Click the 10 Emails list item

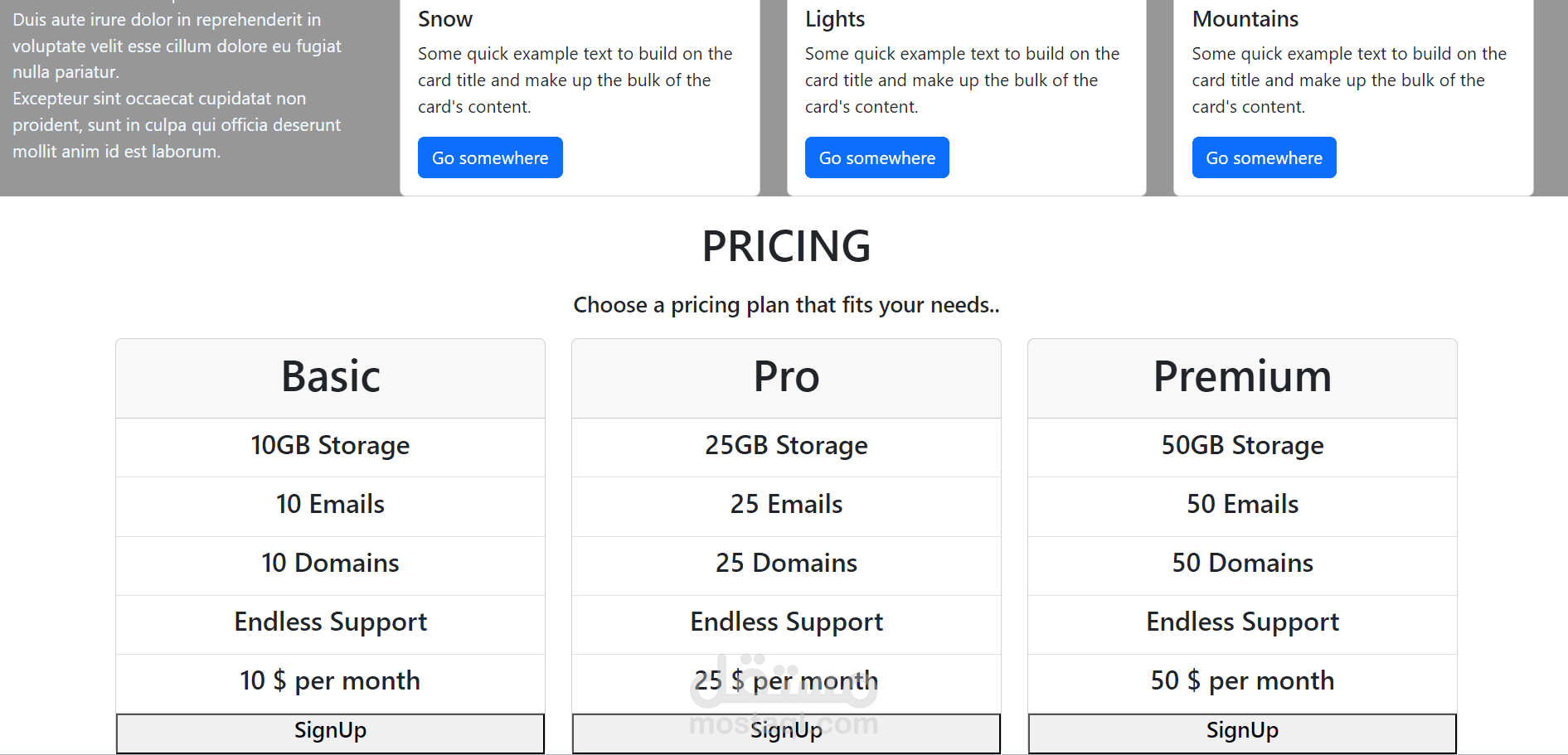330,505
